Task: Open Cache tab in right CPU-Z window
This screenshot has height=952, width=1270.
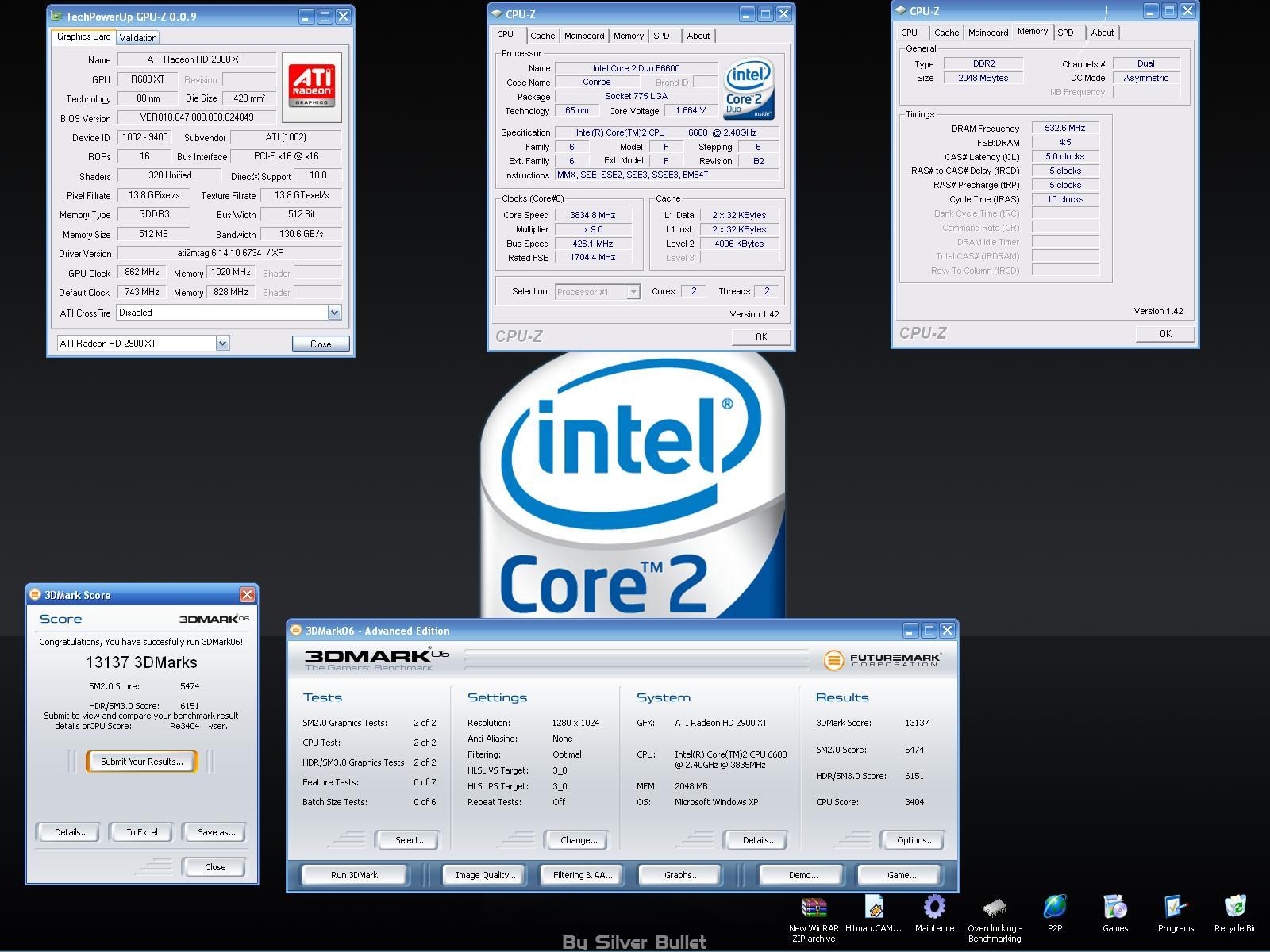Action: [x=946, y=33]
